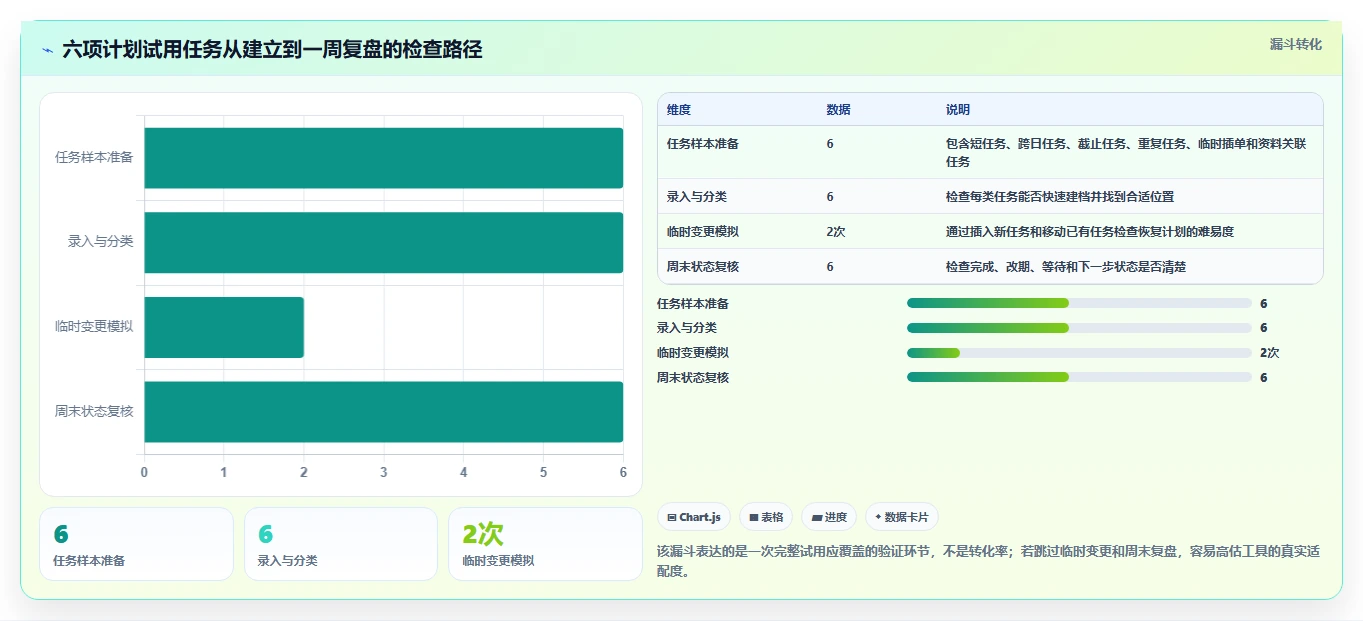Click the description starting 通过插入新任务
The image size is (1363, 621).
pos(1090,232)
